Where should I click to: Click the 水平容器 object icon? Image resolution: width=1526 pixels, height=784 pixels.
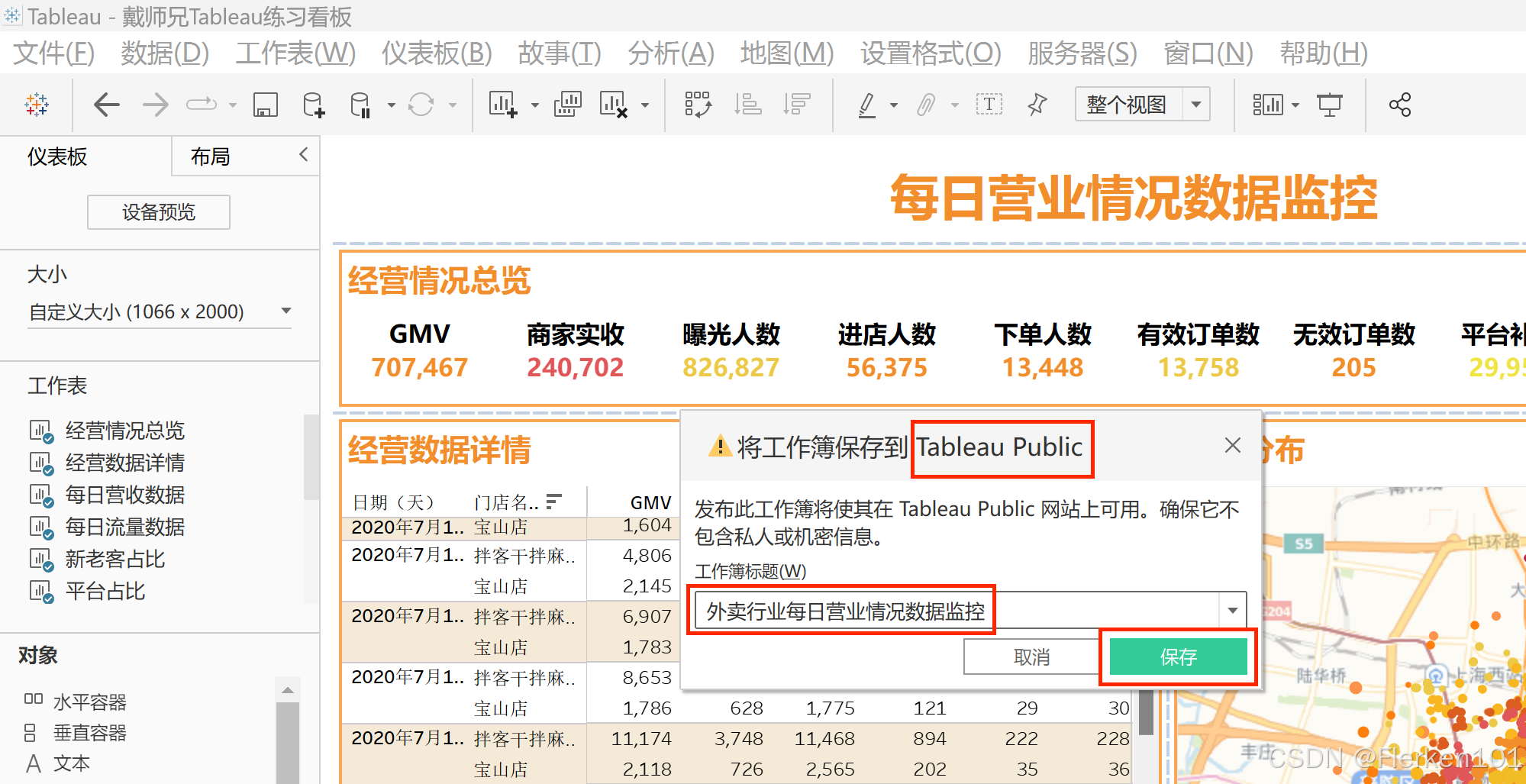coord(34,699)
